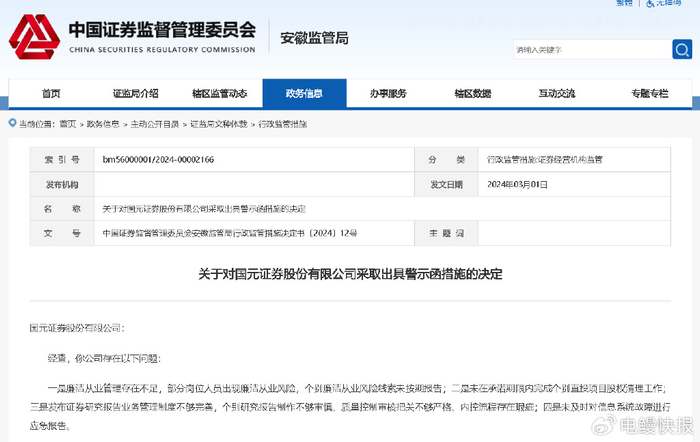Open the 专题专栏 navigation tab
The width and height of the screenshot is (700, 442).
650,93
